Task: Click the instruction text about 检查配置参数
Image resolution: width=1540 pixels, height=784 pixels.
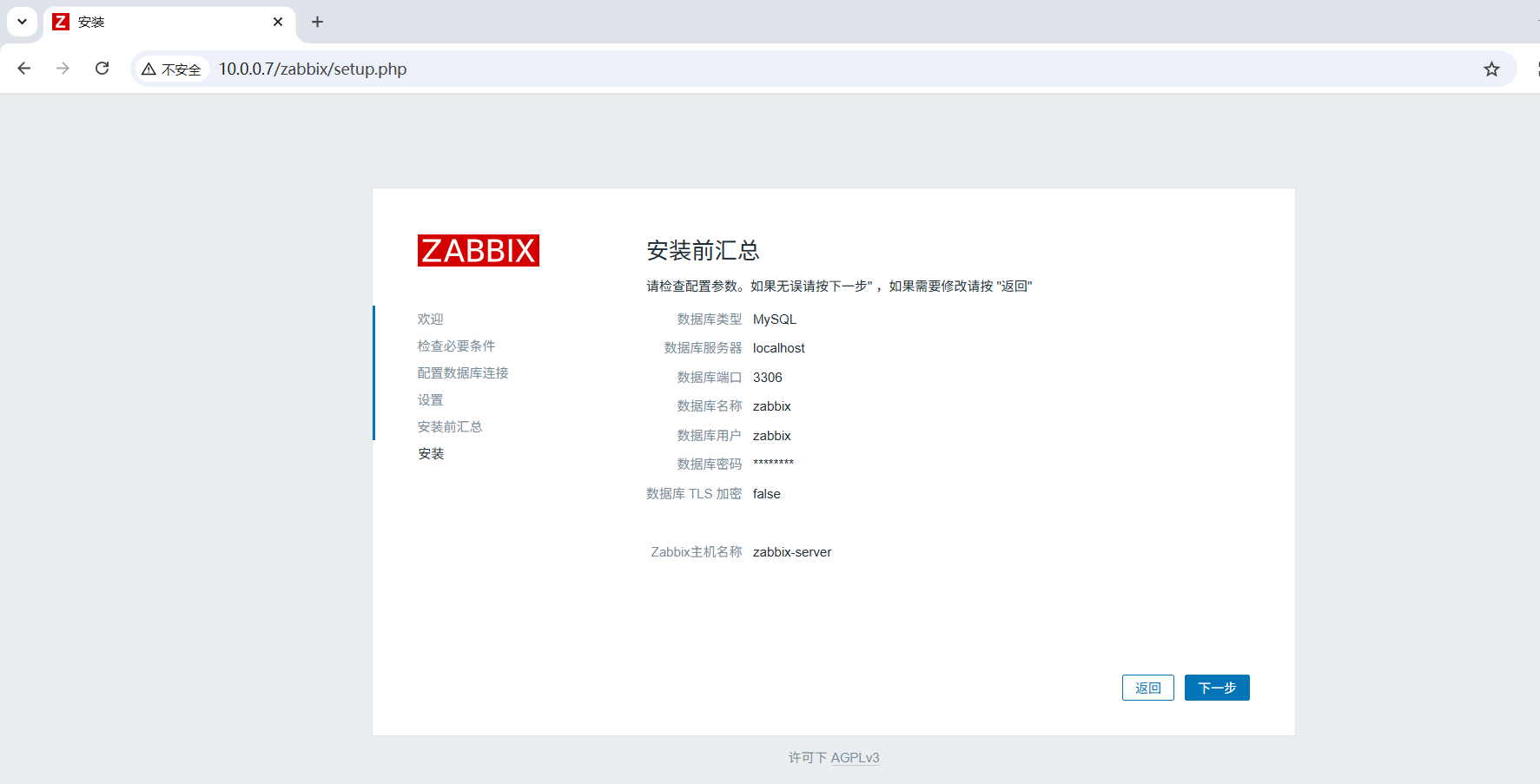Action: 839,287
